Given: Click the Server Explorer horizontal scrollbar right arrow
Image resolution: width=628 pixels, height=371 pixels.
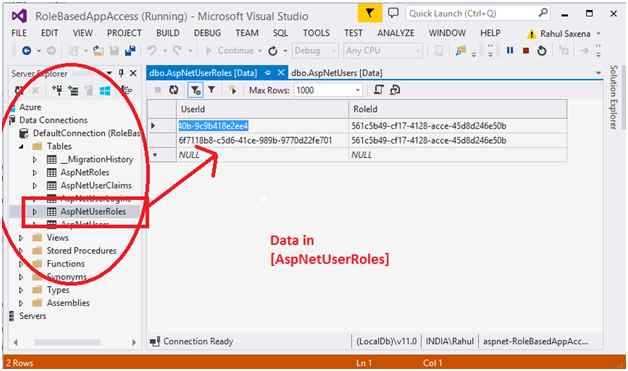Looking at the screenshot, I should point(134,343).
